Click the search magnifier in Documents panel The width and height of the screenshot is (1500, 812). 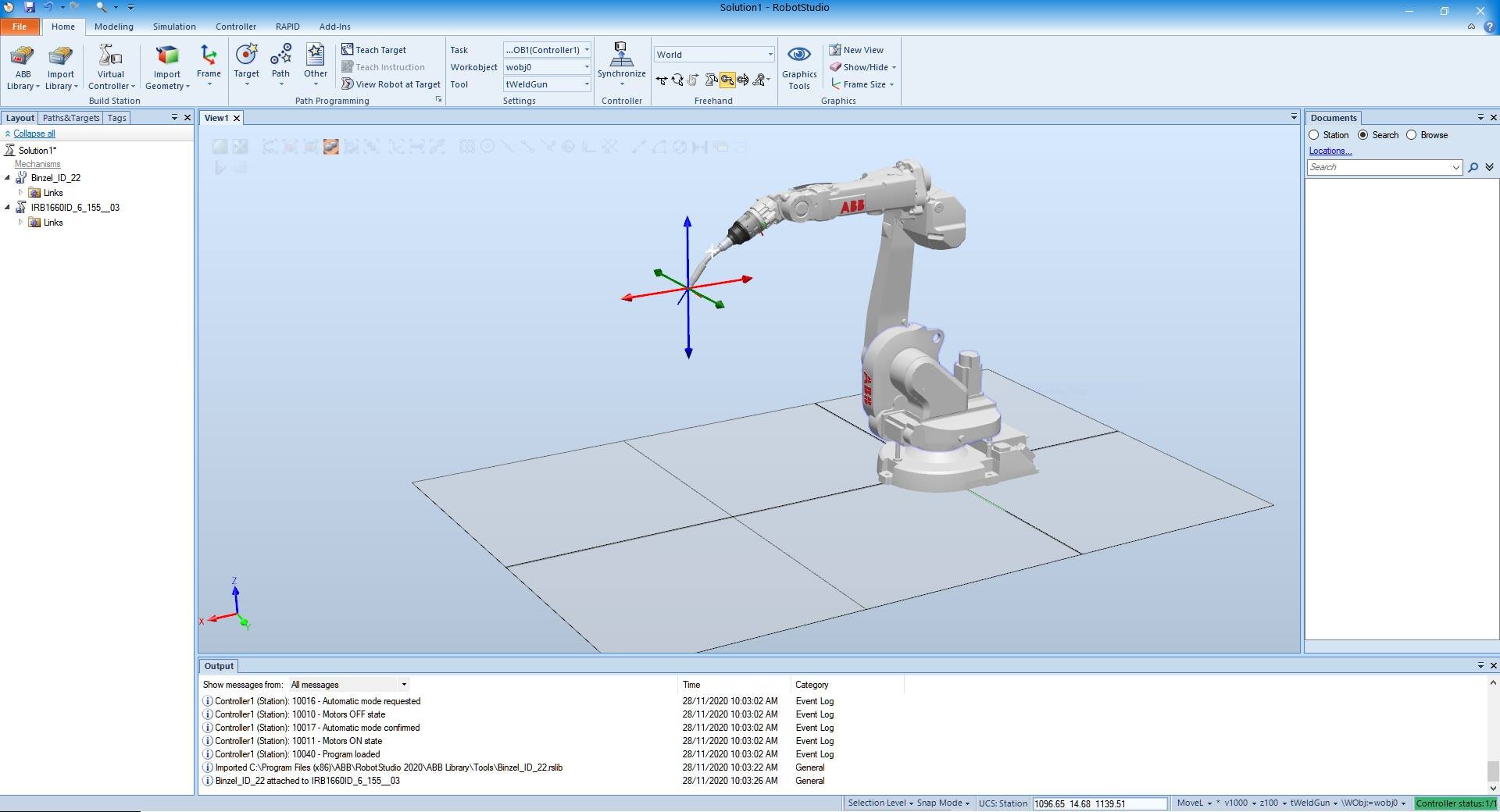coord(1473,167)
